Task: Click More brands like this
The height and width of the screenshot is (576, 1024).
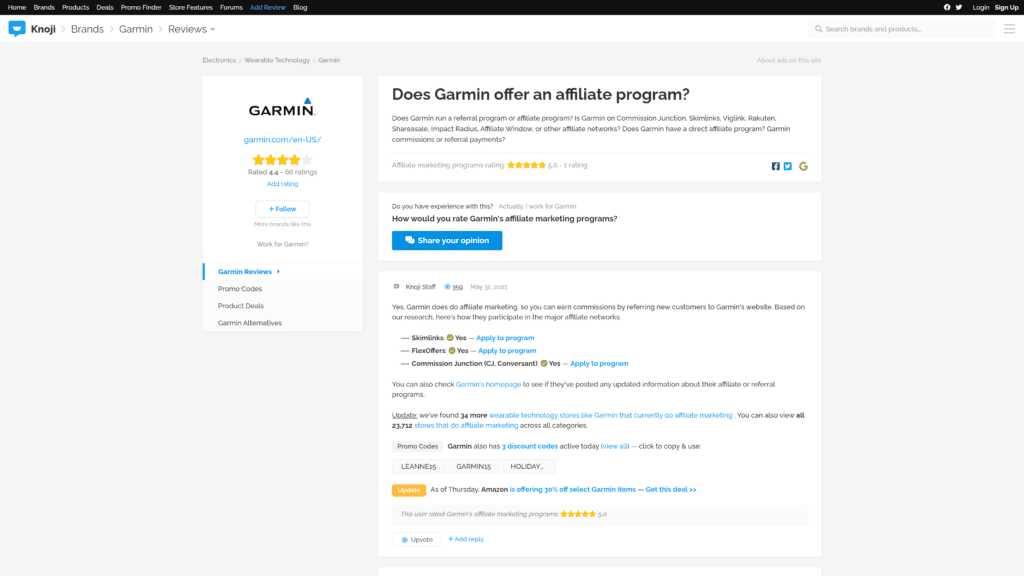Action: click(x=282, y=224)
